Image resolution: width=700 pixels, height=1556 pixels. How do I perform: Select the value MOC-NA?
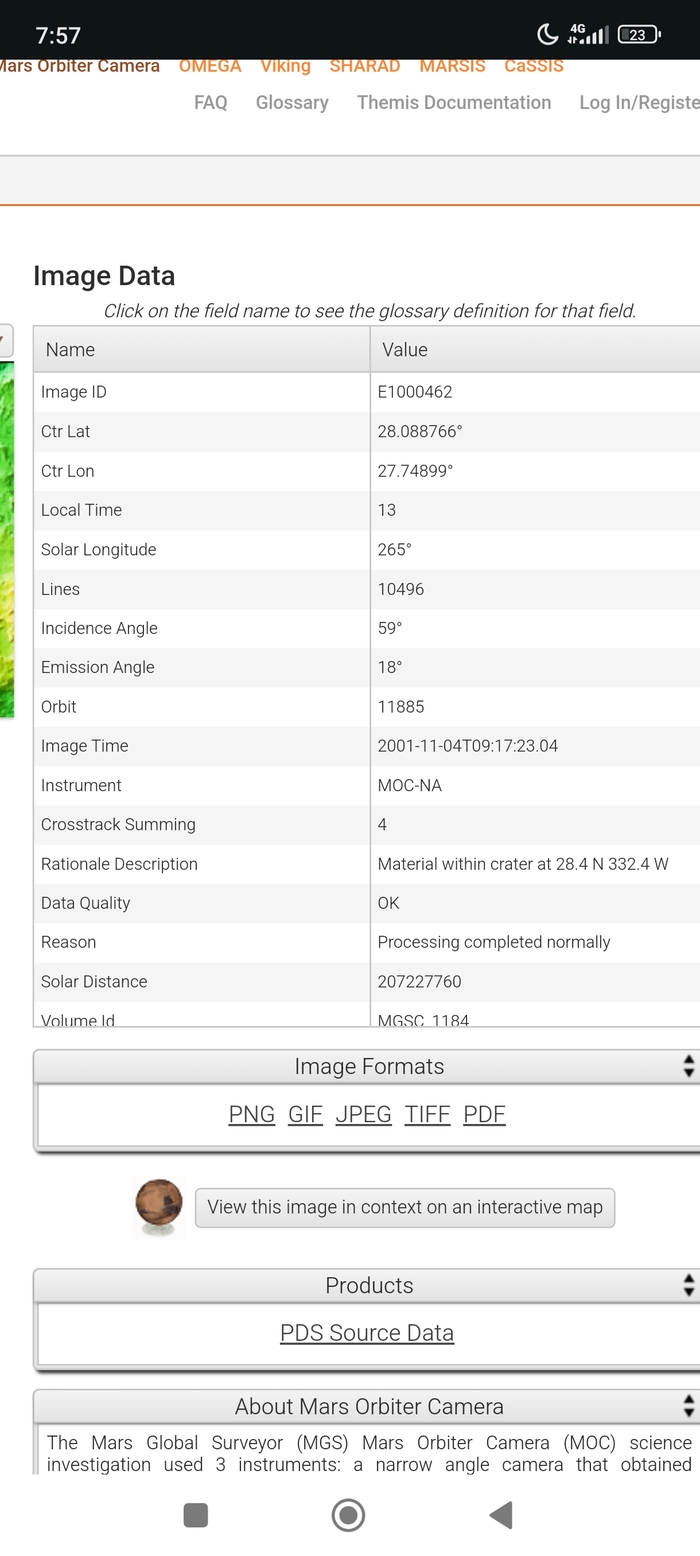[410, 785]
